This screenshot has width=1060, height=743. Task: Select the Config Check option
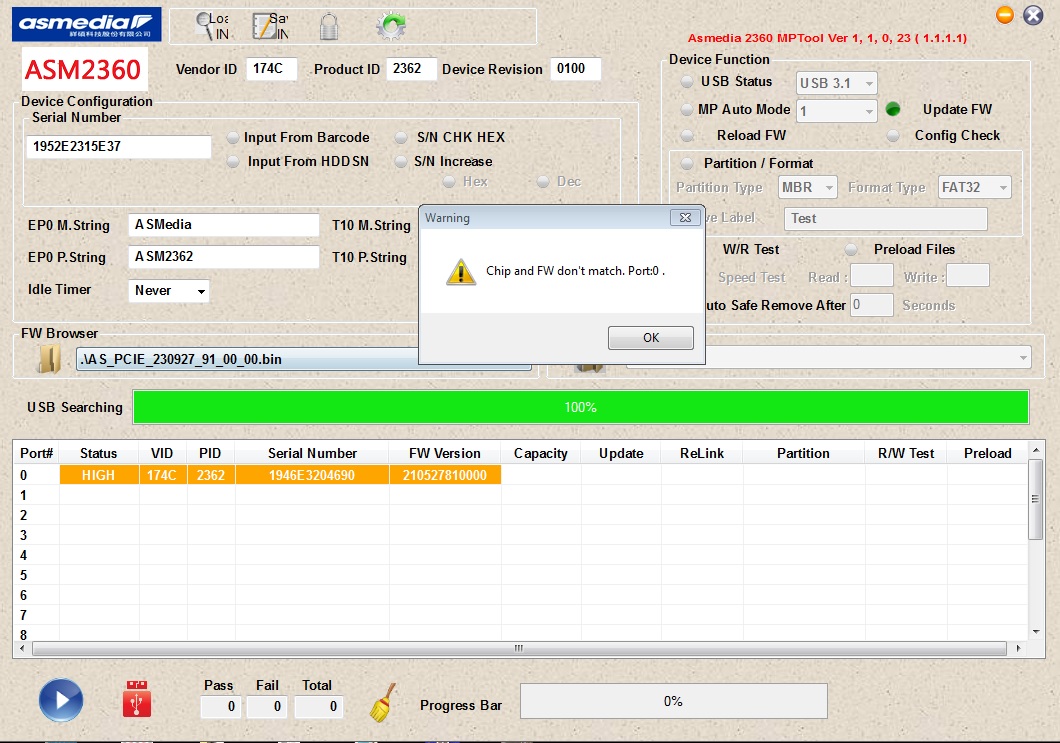(893, 136)
